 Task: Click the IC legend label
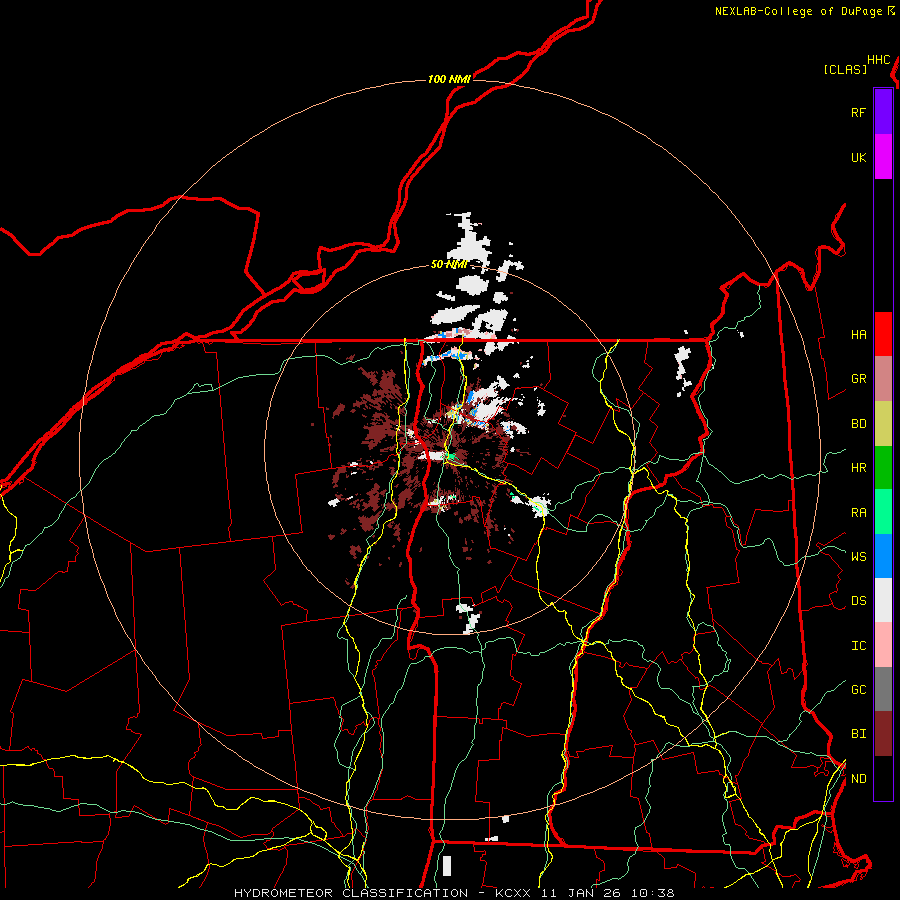click(858, 646)
